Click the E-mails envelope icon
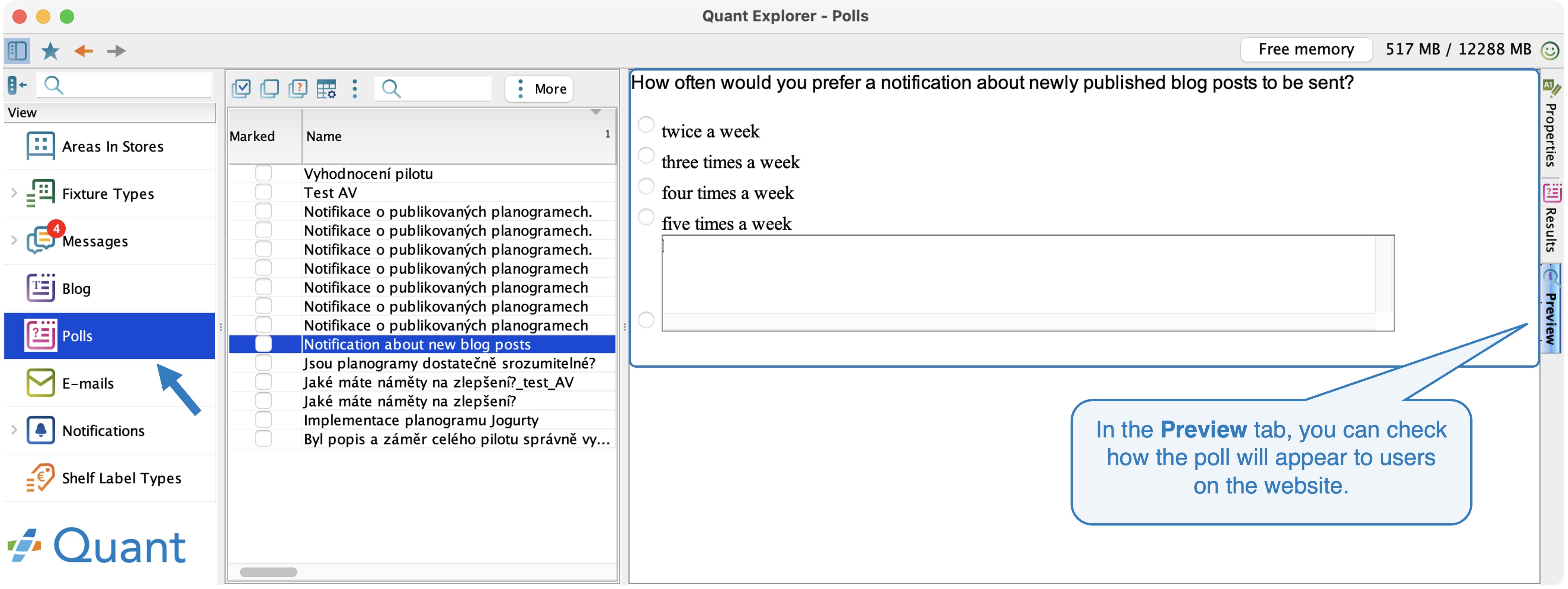The image size is (1568, 589). [x=40, y=383]
